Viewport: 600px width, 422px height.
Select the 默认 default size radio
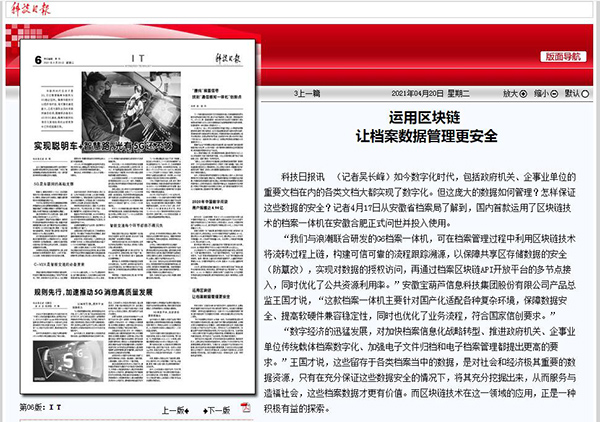(x=585, y=93)
